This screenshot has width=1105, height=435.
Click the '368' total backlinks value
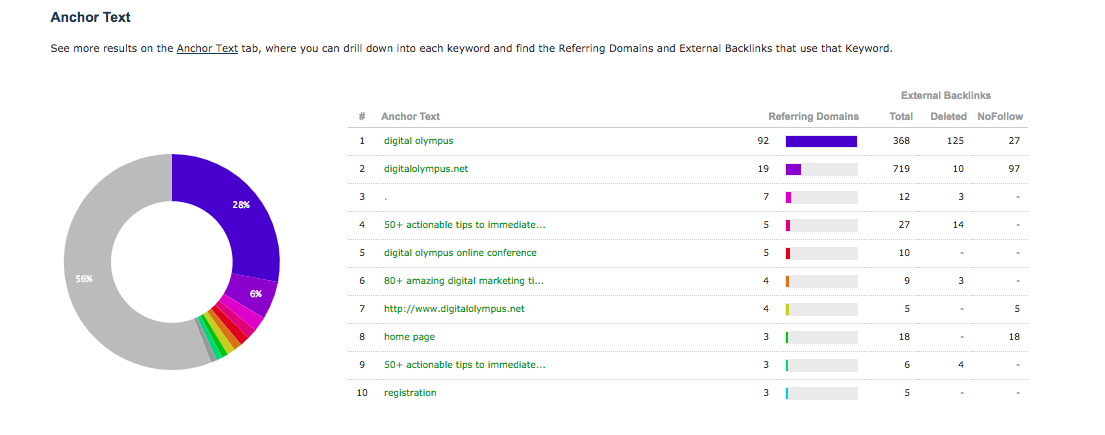pos(901,141)
